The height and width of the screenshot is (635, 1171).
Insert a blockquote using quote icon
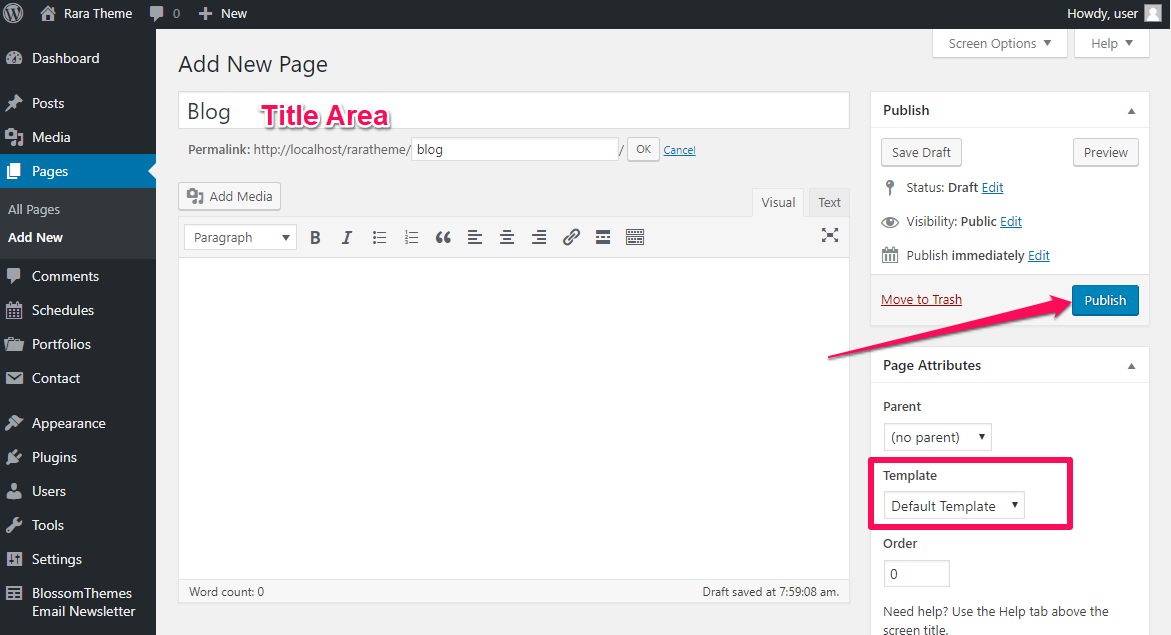pos(443,238)
